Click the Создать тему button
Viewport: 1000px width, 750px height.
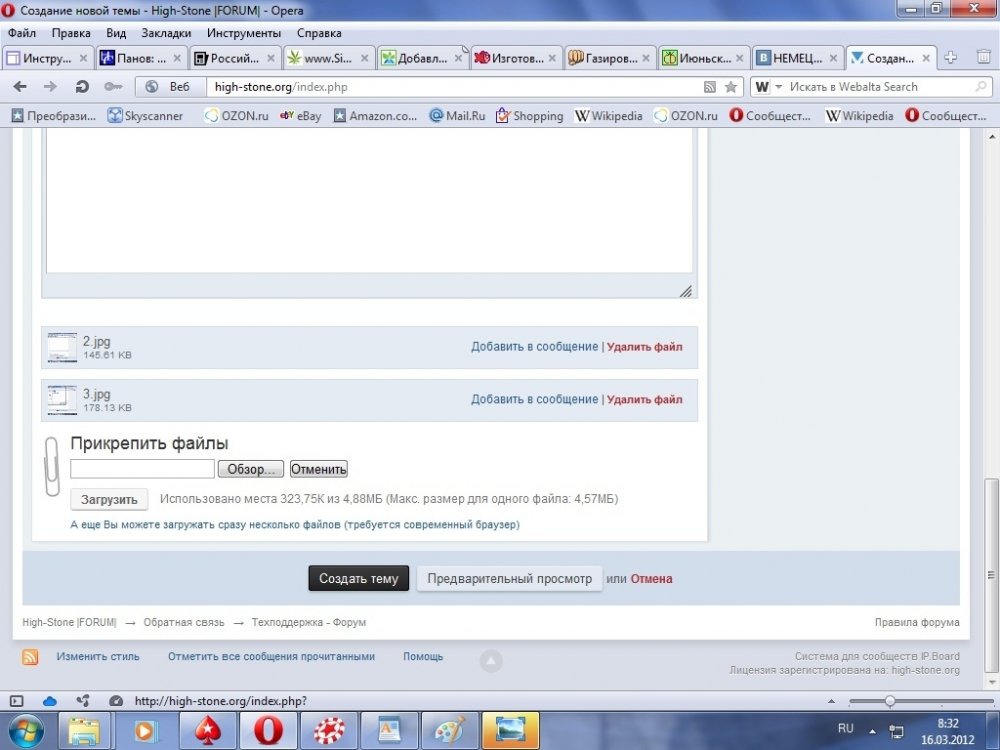coord(358,578)
